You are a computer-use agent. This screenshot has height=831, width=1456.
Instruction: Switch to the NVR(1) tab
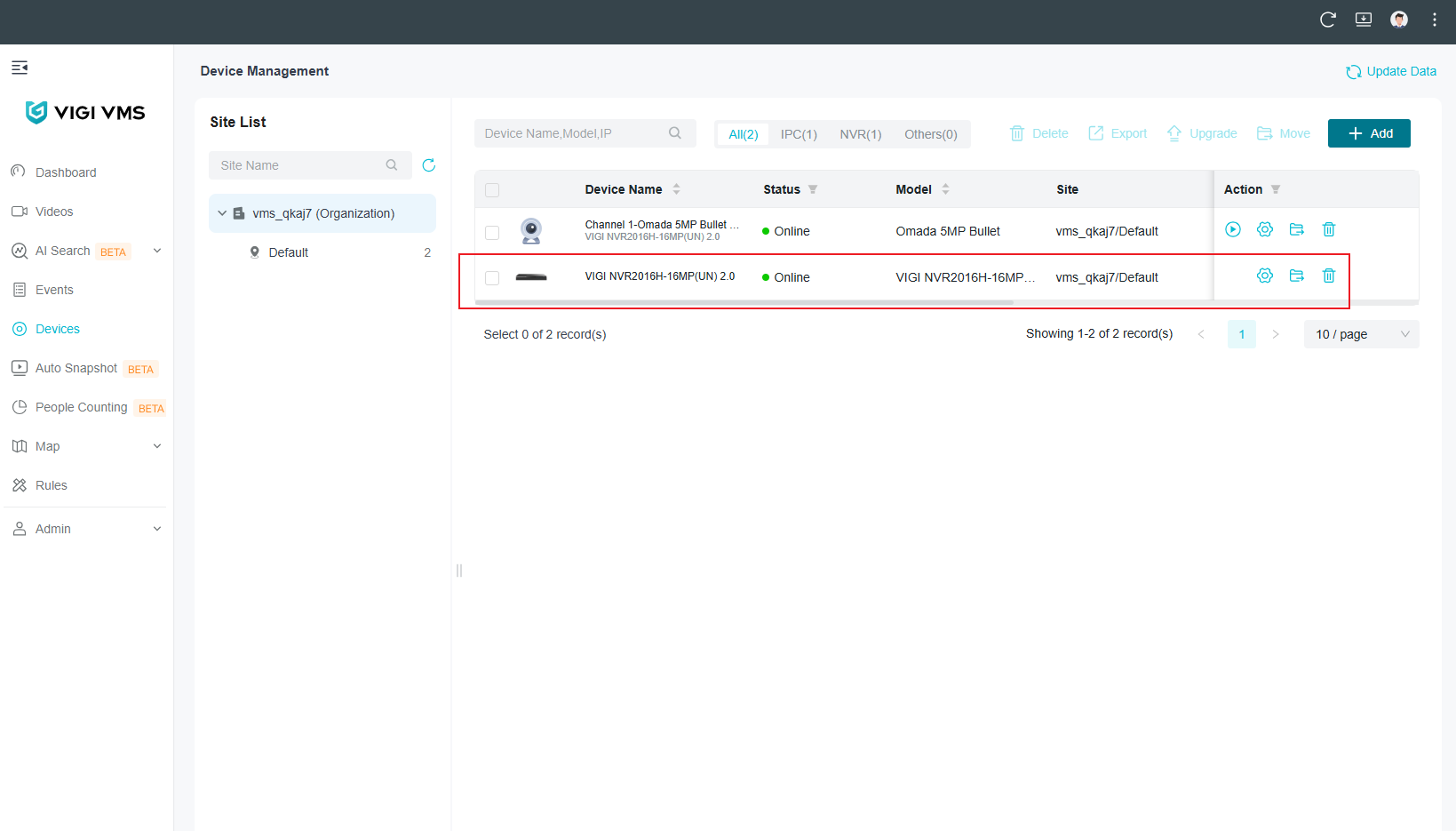pos(861,134)
